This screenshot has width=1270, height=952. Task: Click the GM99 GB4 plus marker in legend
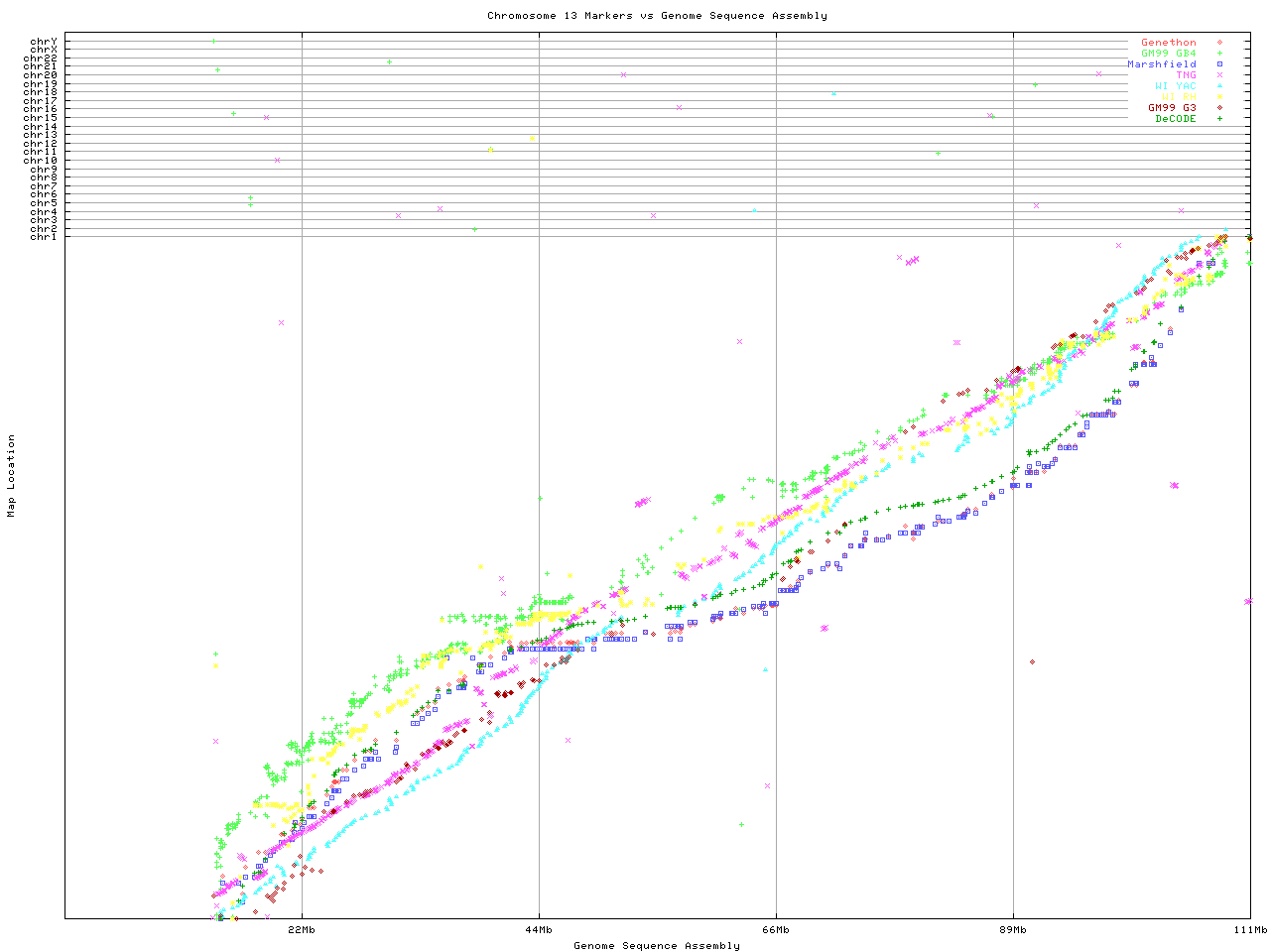click(1219, 54)
